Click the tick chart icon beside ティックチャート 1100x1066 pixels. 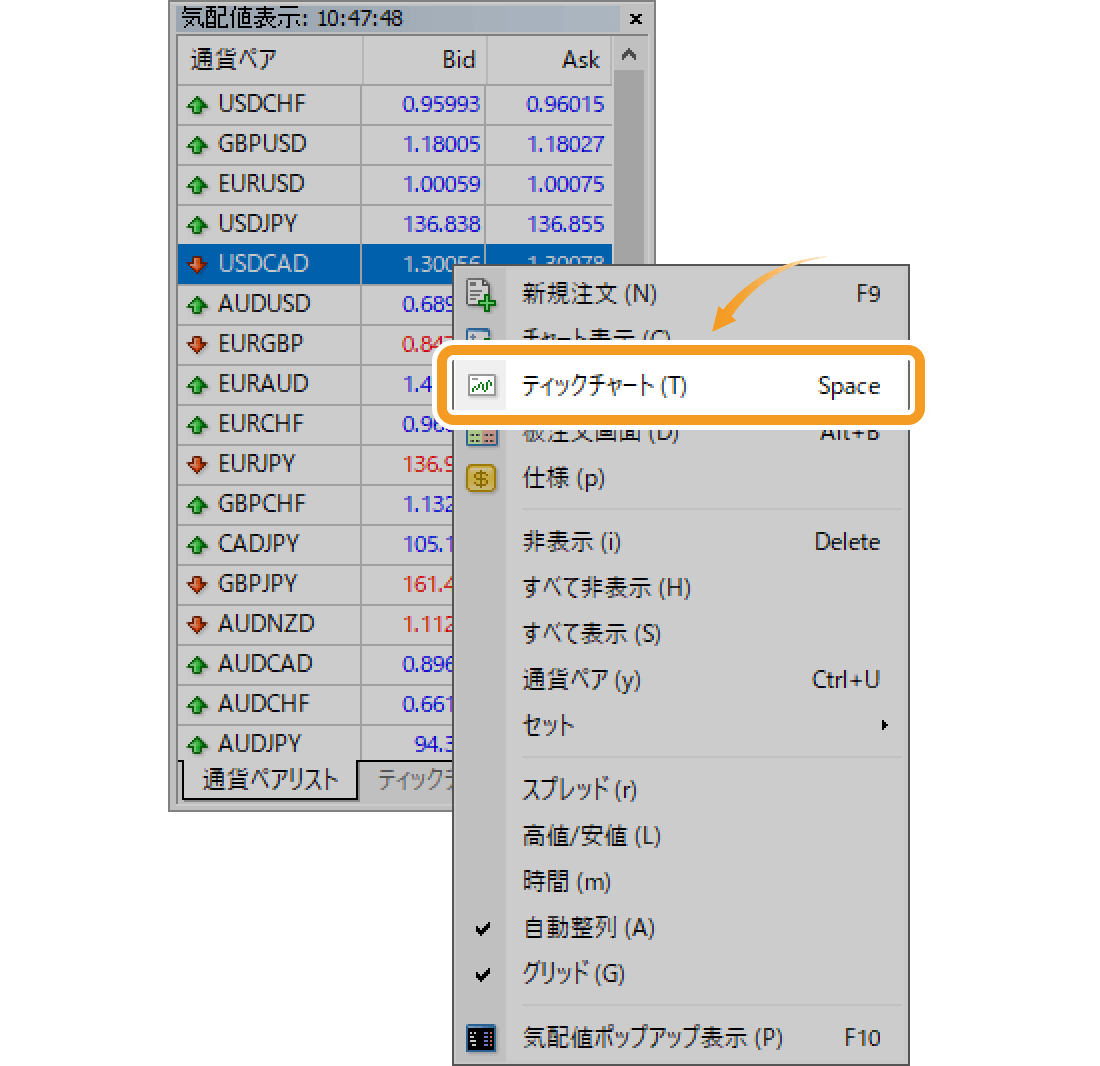pos(482,385)
